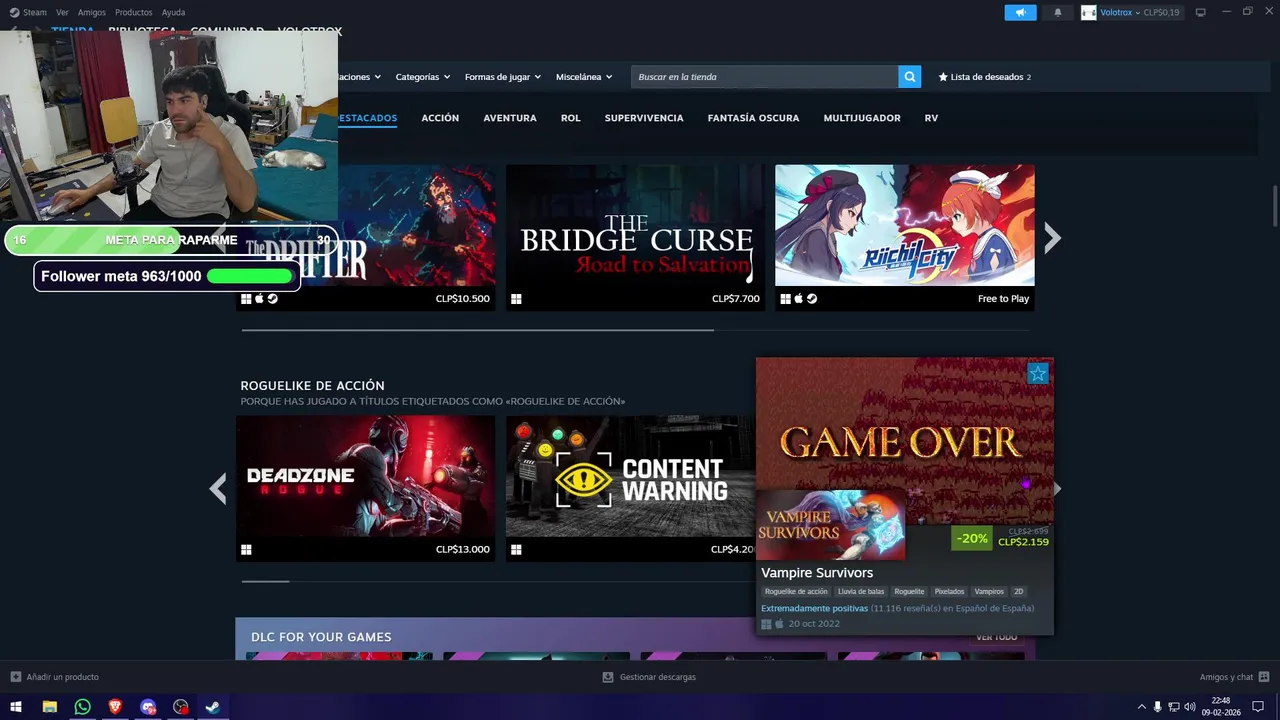The width and height of the screenshot is (1280, 720).
Task: Open the volume speaker tray icon
Action: coord(1190,707)
